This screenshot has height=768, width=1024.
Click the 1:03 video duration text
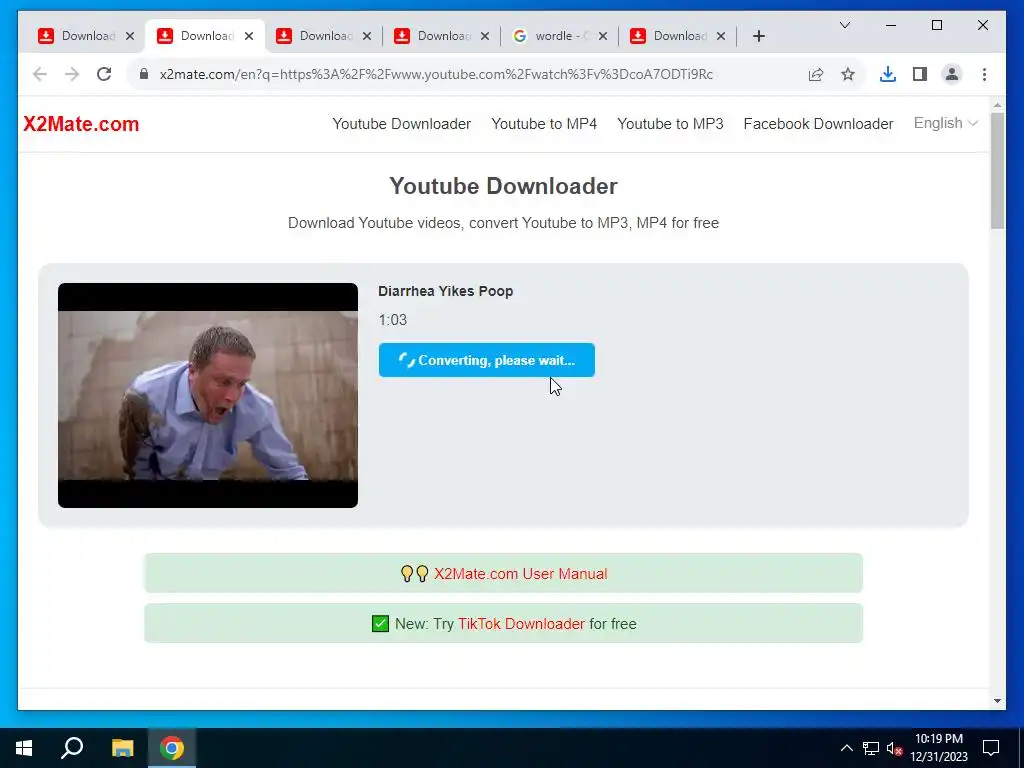(x=392, y=320)
